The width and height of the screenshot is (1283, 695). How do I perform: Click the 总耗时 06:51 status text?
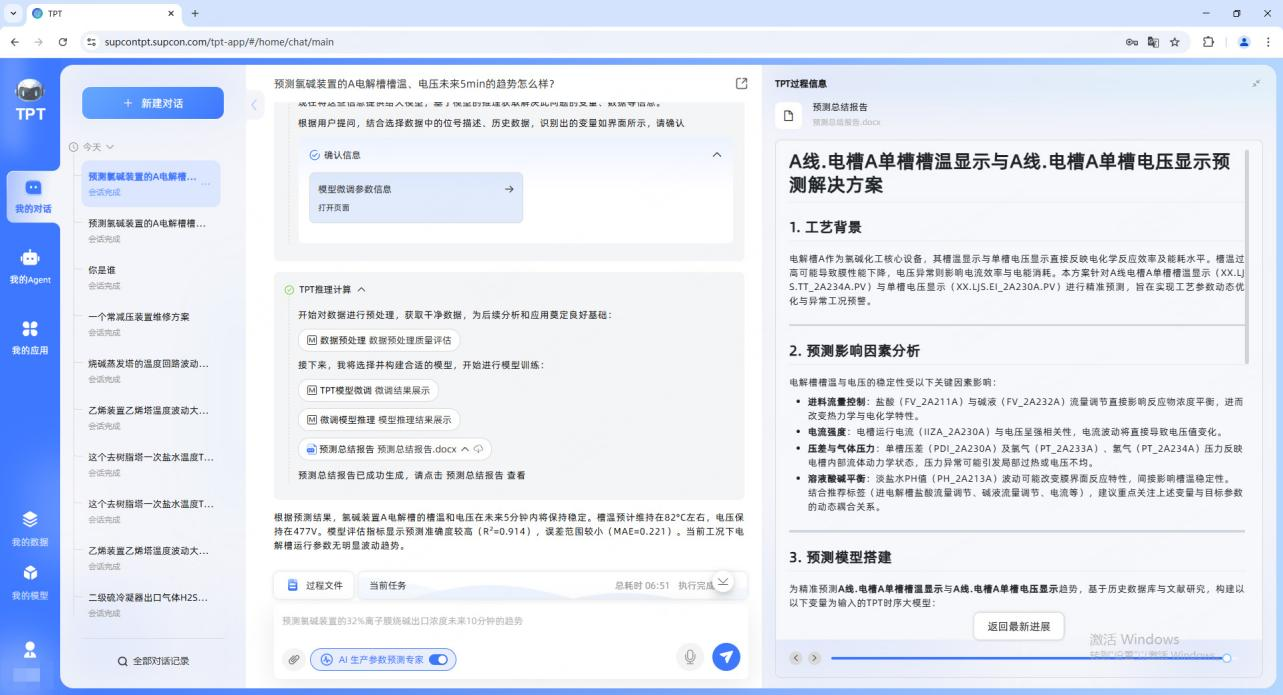pos(642,585)
